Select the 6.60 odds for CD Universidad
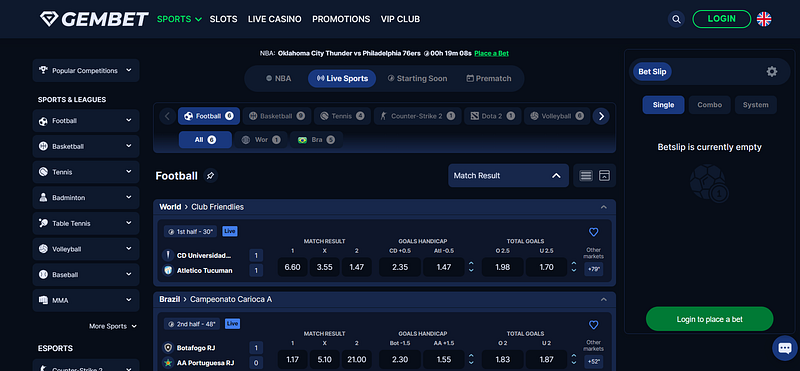The width and height of the screenshot is (800, 371). (292, 267)
